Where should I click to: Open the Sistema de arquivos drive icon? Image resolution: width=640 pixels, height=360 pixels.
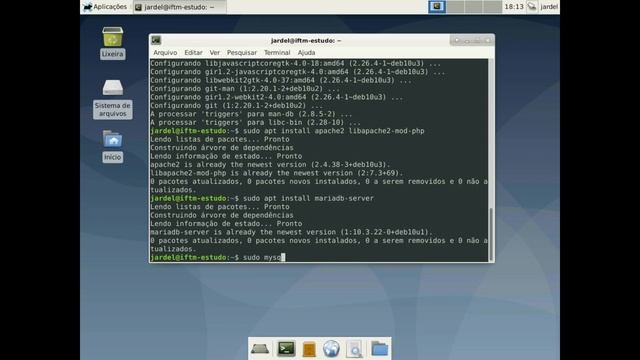pyautogui.click(x=112, y=87)
